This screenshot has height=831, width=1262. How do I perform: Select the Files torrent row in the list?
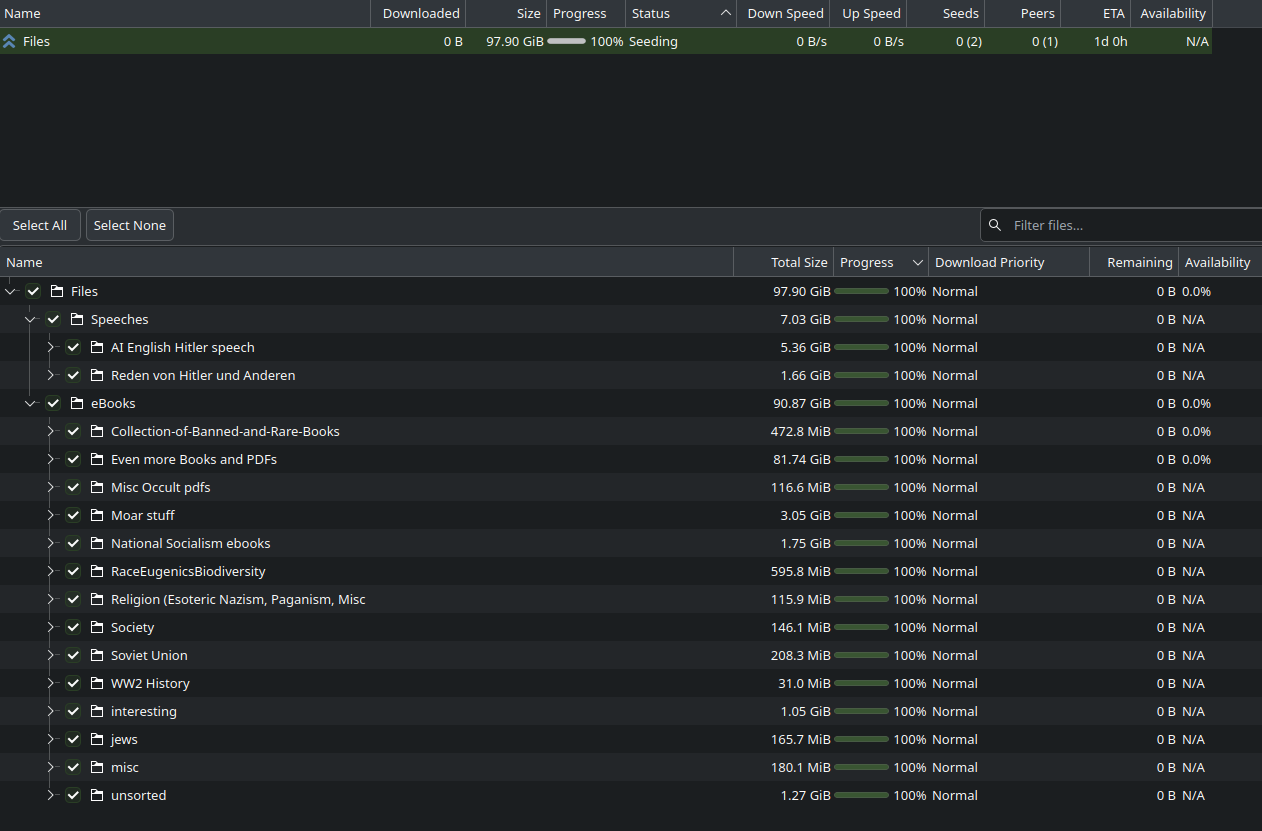606,41
